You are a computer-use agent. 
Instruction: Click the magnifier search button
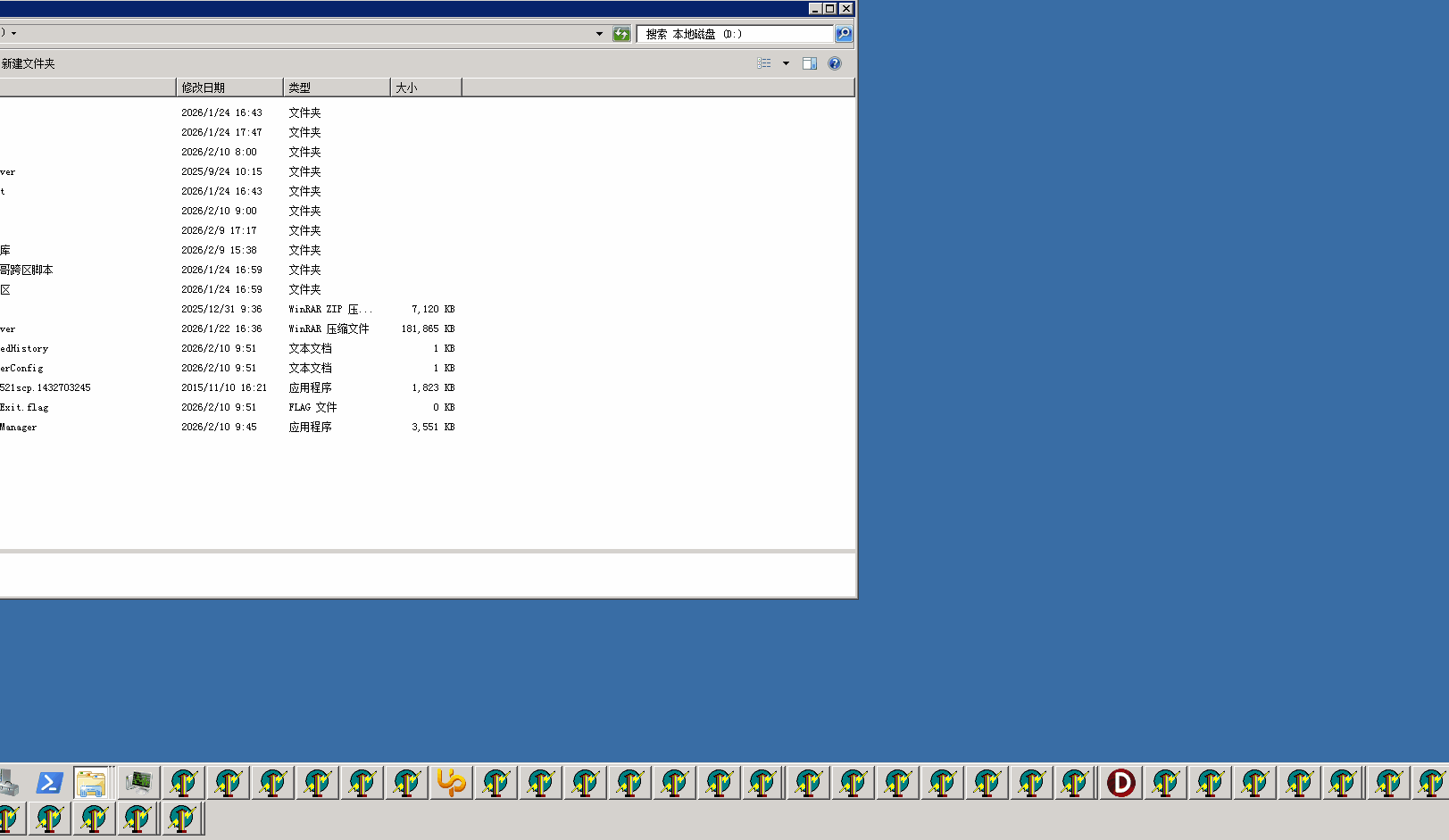[843, 34]
